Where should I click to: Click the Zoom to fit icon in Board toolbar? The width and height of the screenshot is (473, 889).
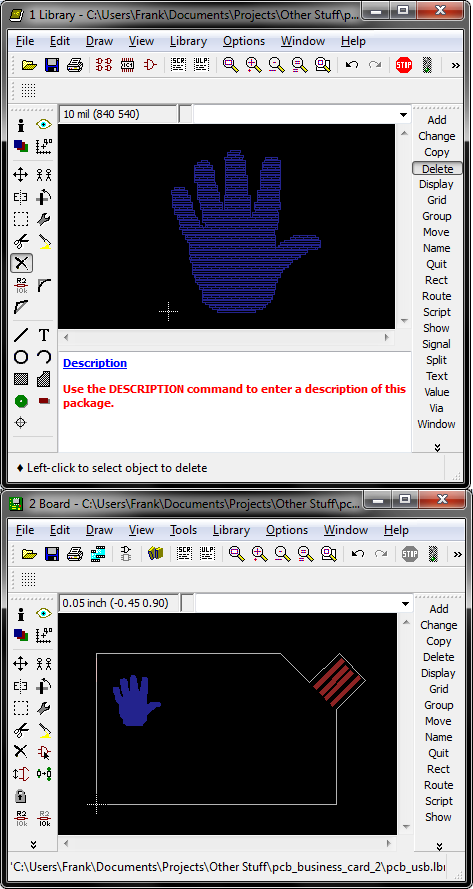(236, 554)
